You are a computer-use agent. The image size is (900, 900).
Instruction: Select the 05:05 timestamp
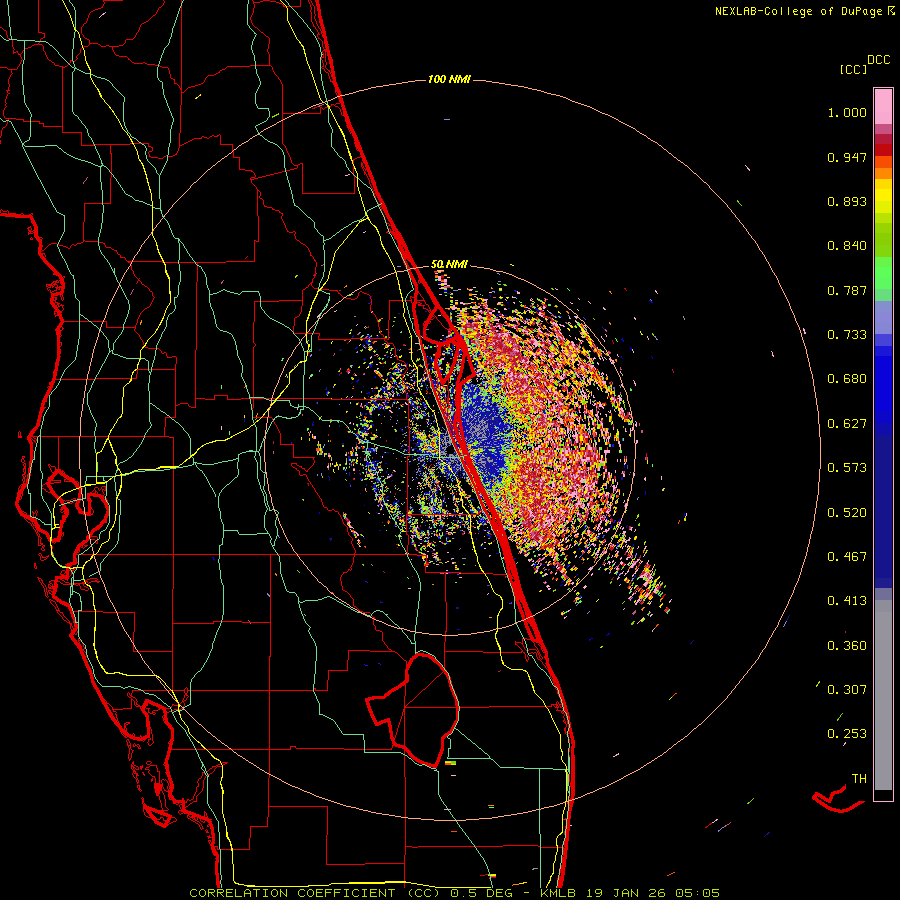pos(700,893)
